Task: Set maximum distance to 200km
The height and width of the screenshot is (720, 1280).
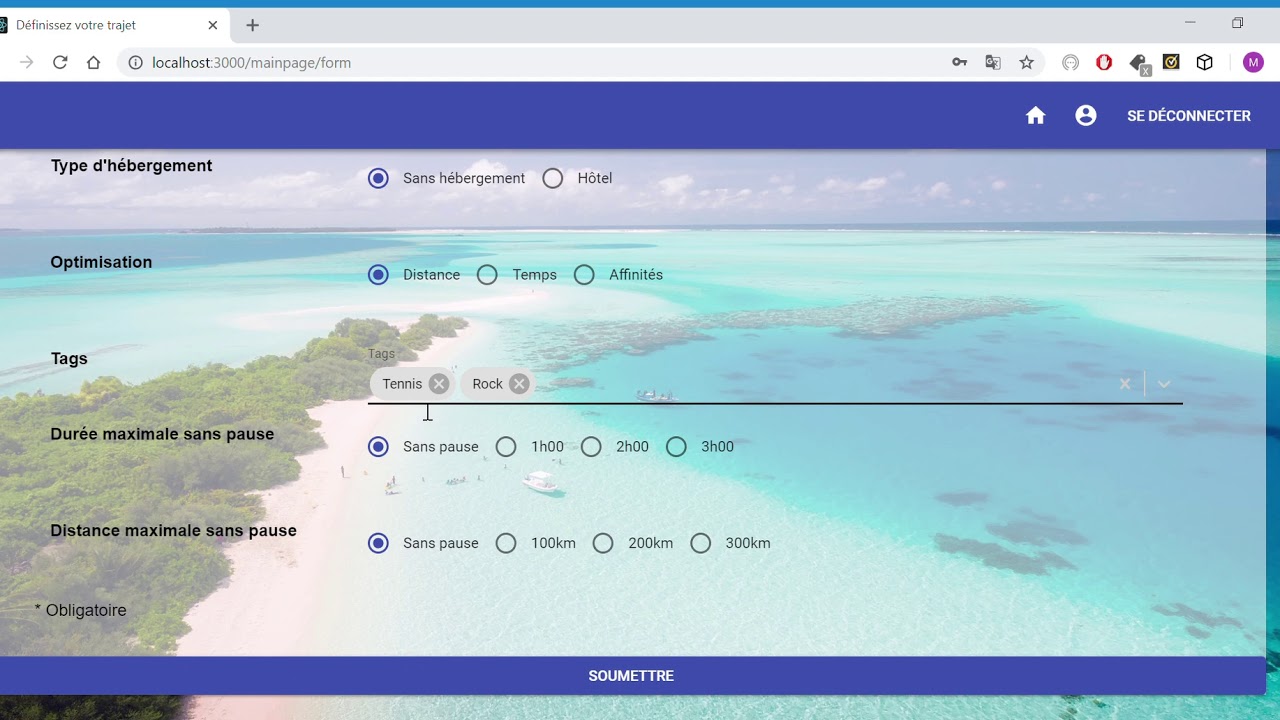Action: 603,543
